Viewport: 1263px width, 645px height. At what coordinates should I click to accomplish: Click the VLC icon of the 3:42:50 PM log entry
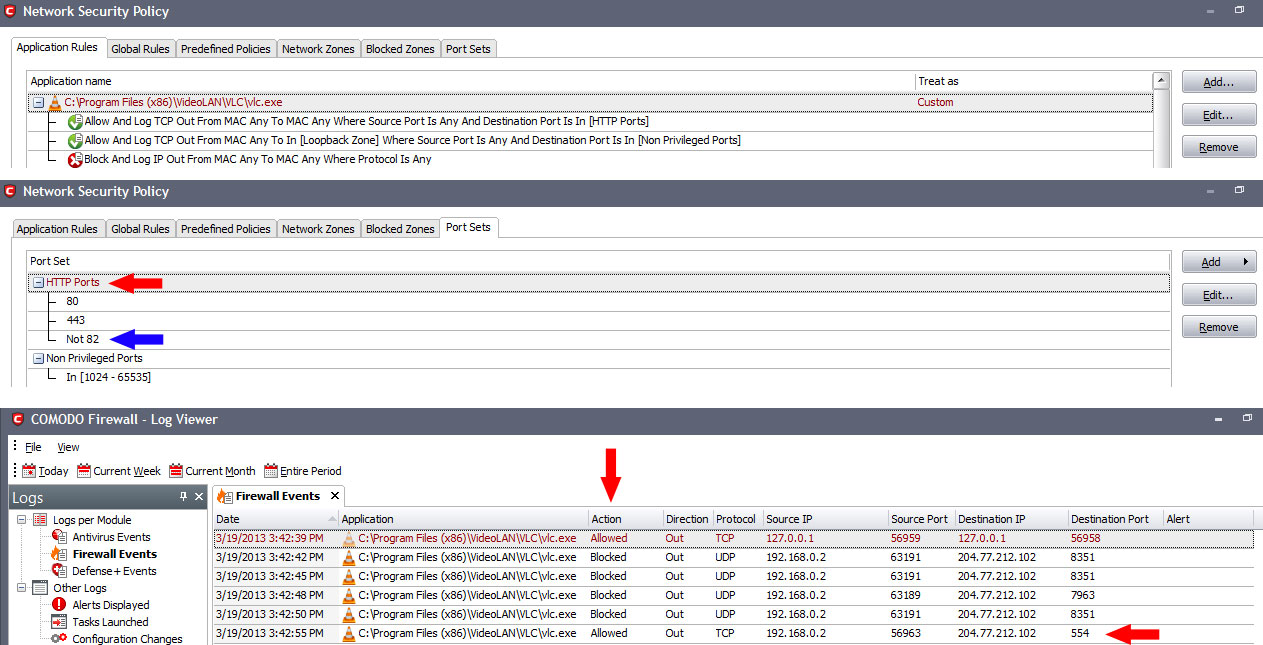click(348, 614)
